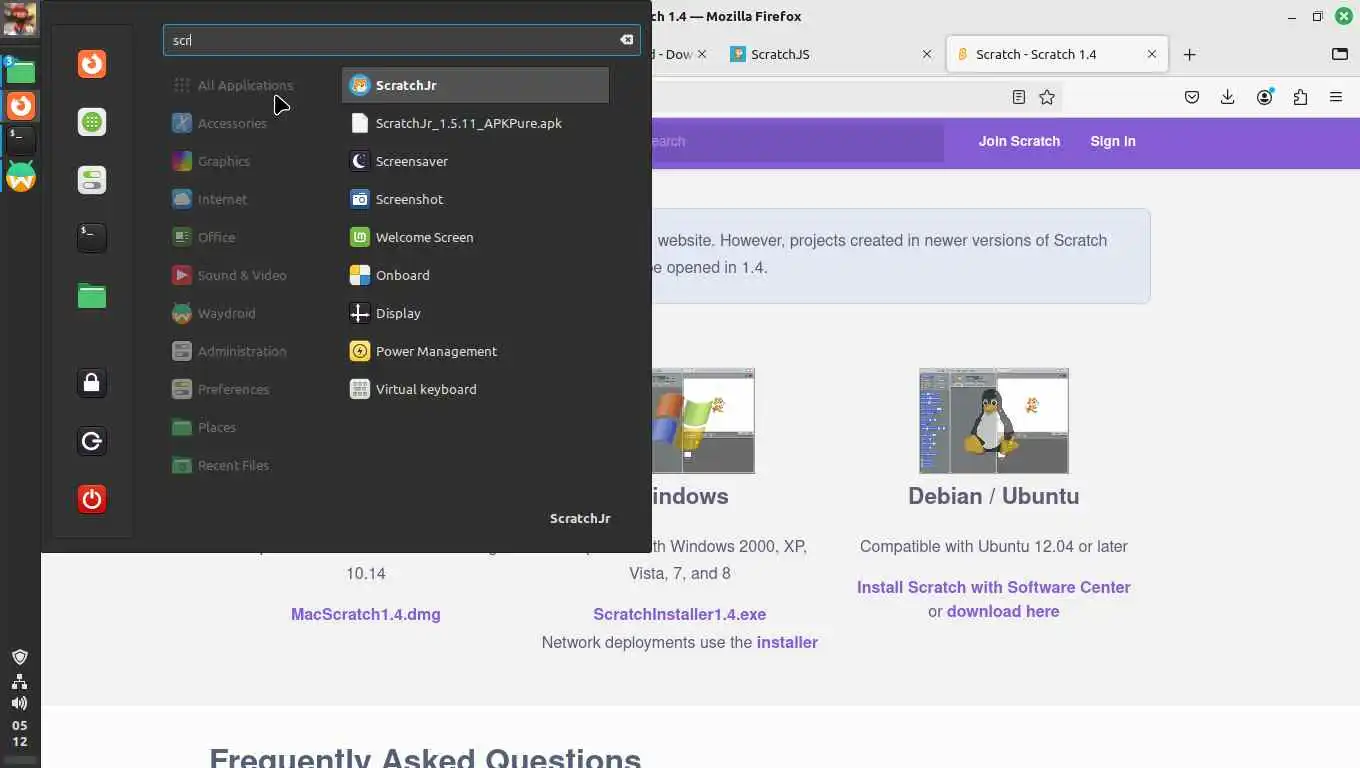
Task: Clear the menu search field
Action: 626,40
